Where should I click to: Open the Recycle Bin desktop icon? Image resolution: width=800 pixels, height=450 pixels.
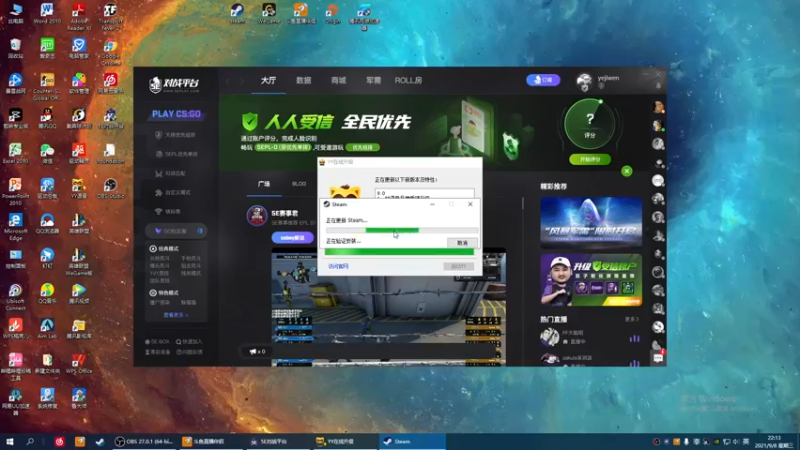click(x=15, y=47)
